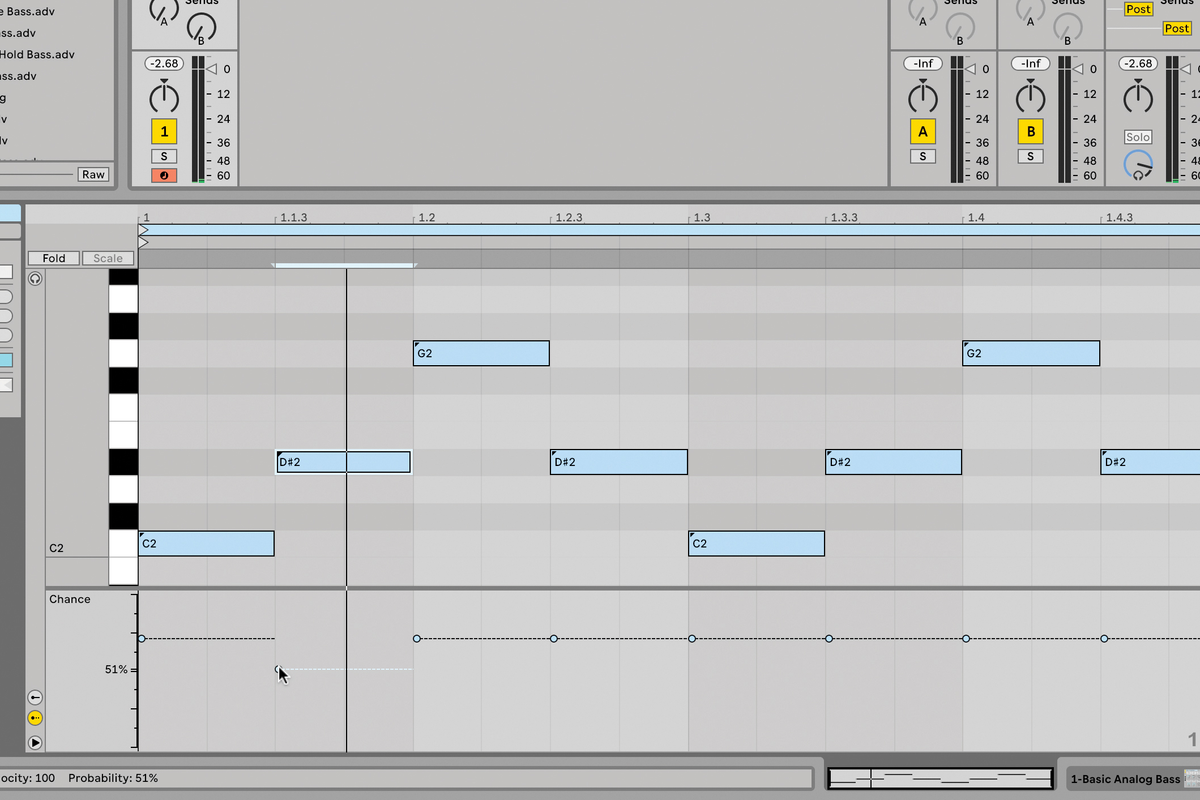Click the velocity lane circle icon above it

(x=34, y=696)
